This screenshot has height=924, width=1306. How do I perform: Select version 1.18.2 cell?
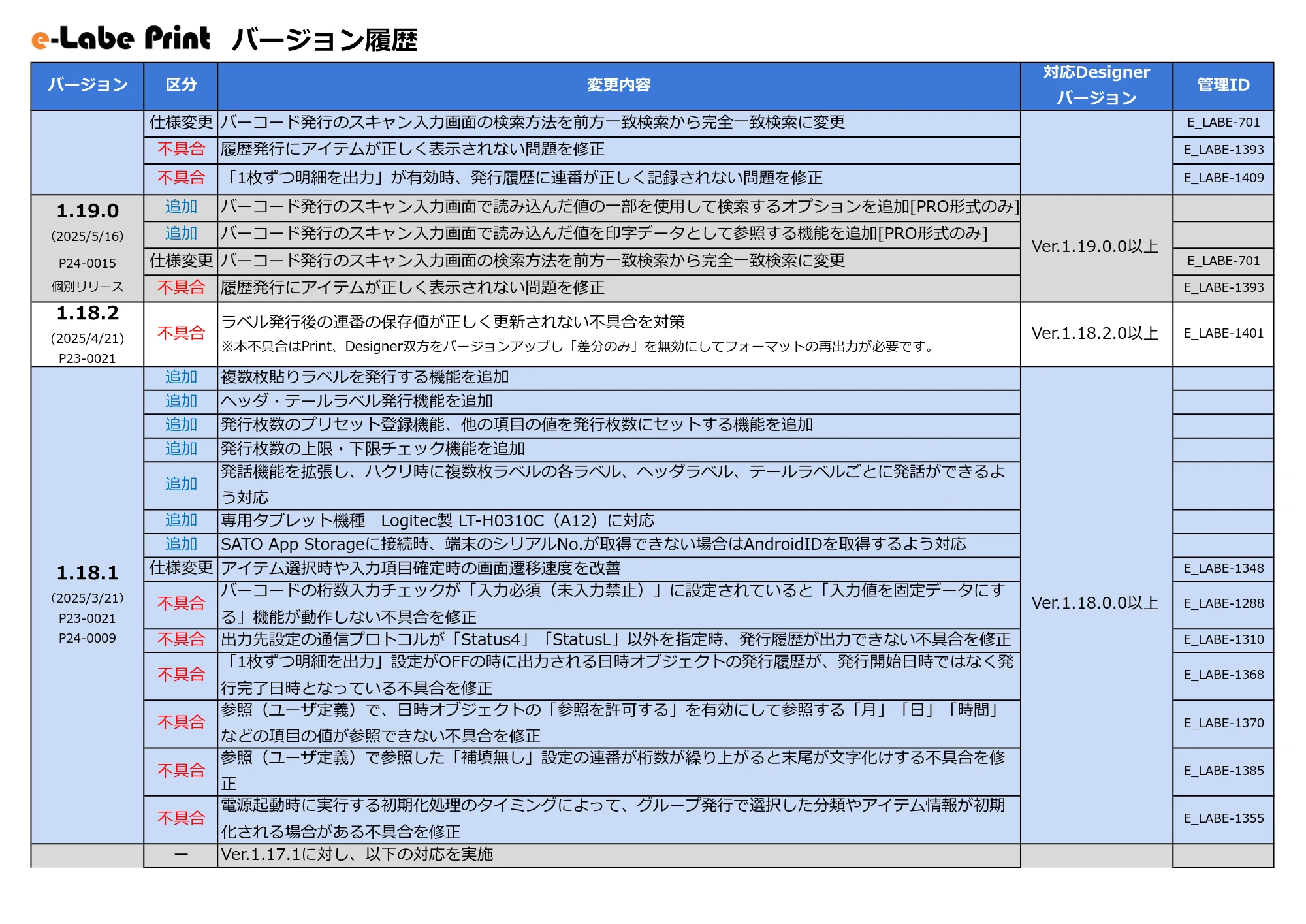(x=88, y=334)
